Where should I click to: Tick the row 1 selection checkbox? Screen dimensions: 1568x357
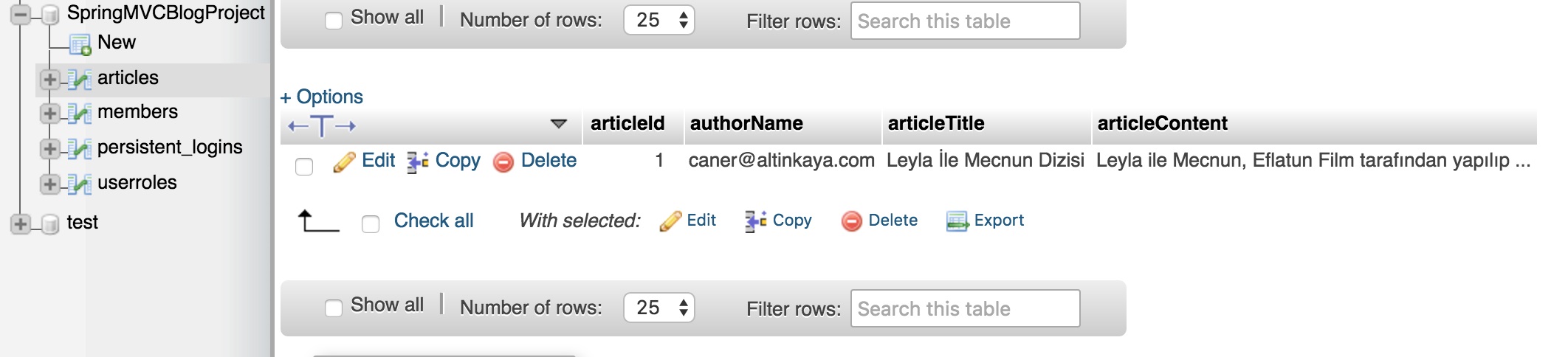(x=304, y=167)
